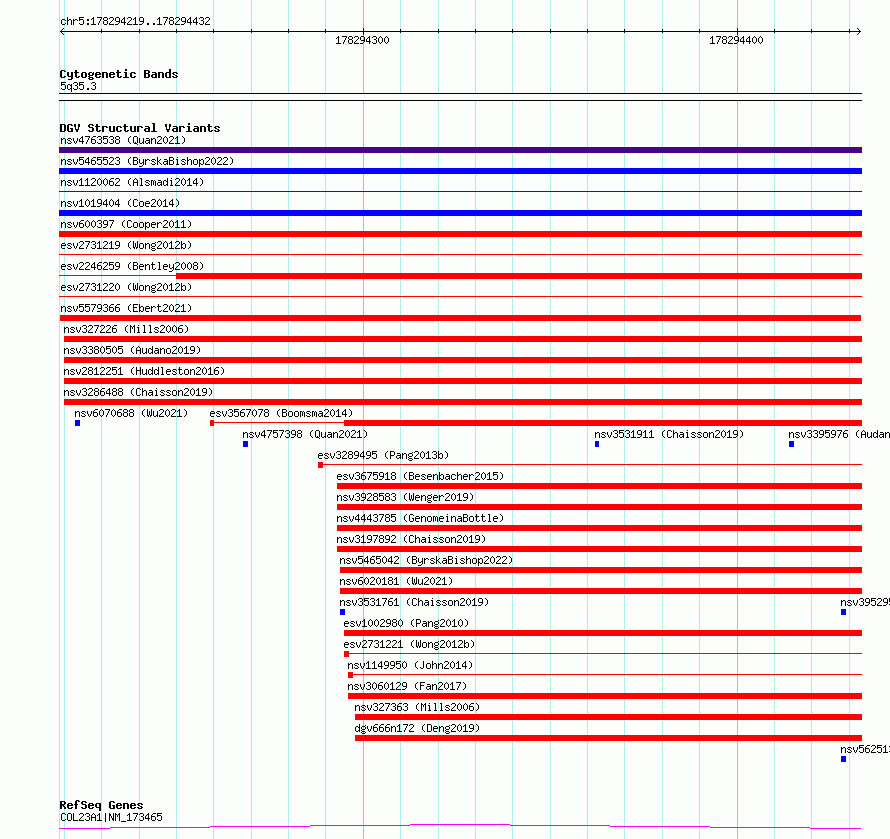The height and width of the screenshot is (839, 890).
Task: Select nsv3060129 (Fan2017) variant label
Action: [407, 686]
